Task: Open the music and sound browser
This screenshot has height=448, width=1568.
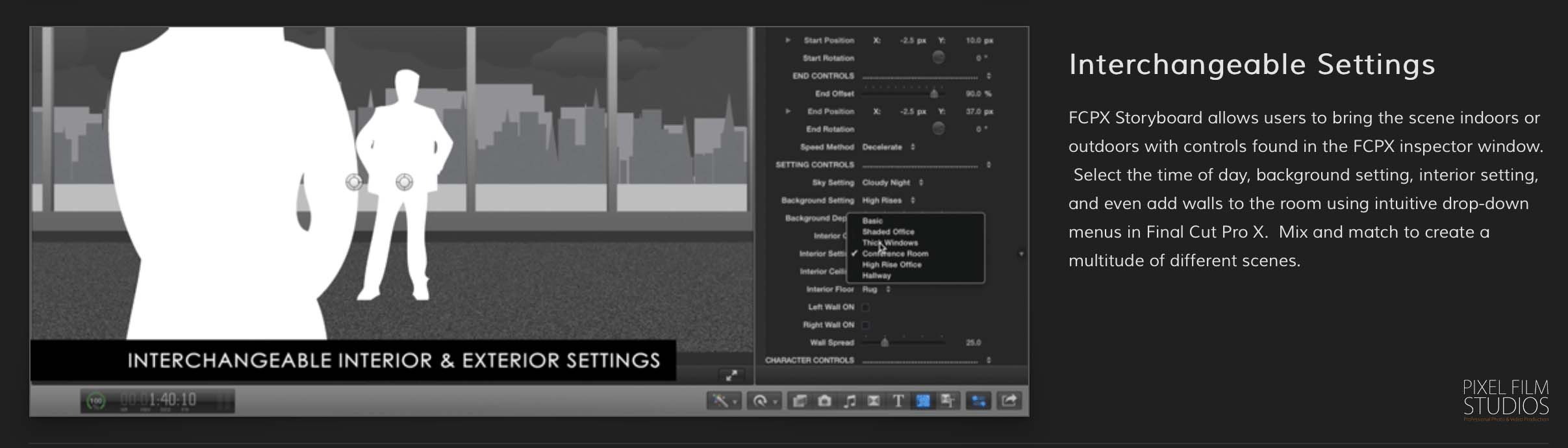Action: click(x=849, y=401)
